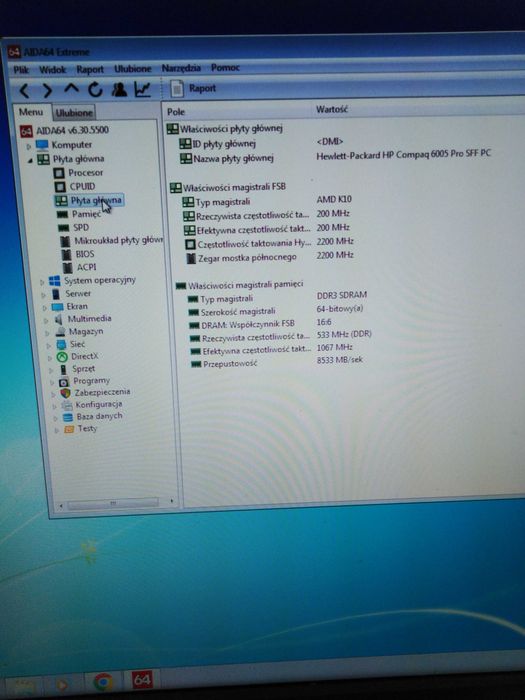Click the AIDA64 icon in the title bar
This screenshot has height=700, width=525.
(14, 52)
